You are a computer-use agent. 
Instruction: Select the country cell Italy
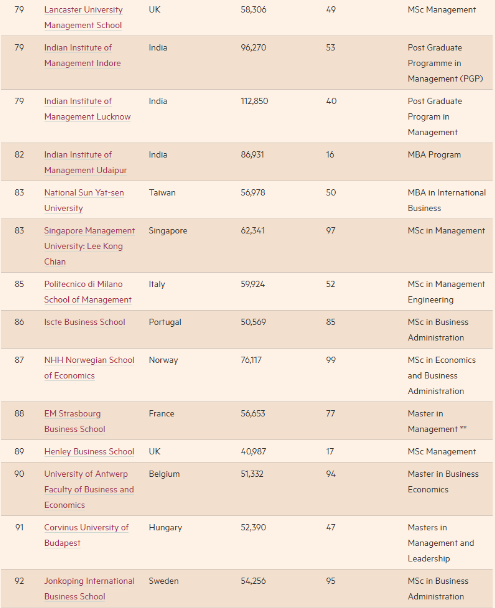[157, 284]
